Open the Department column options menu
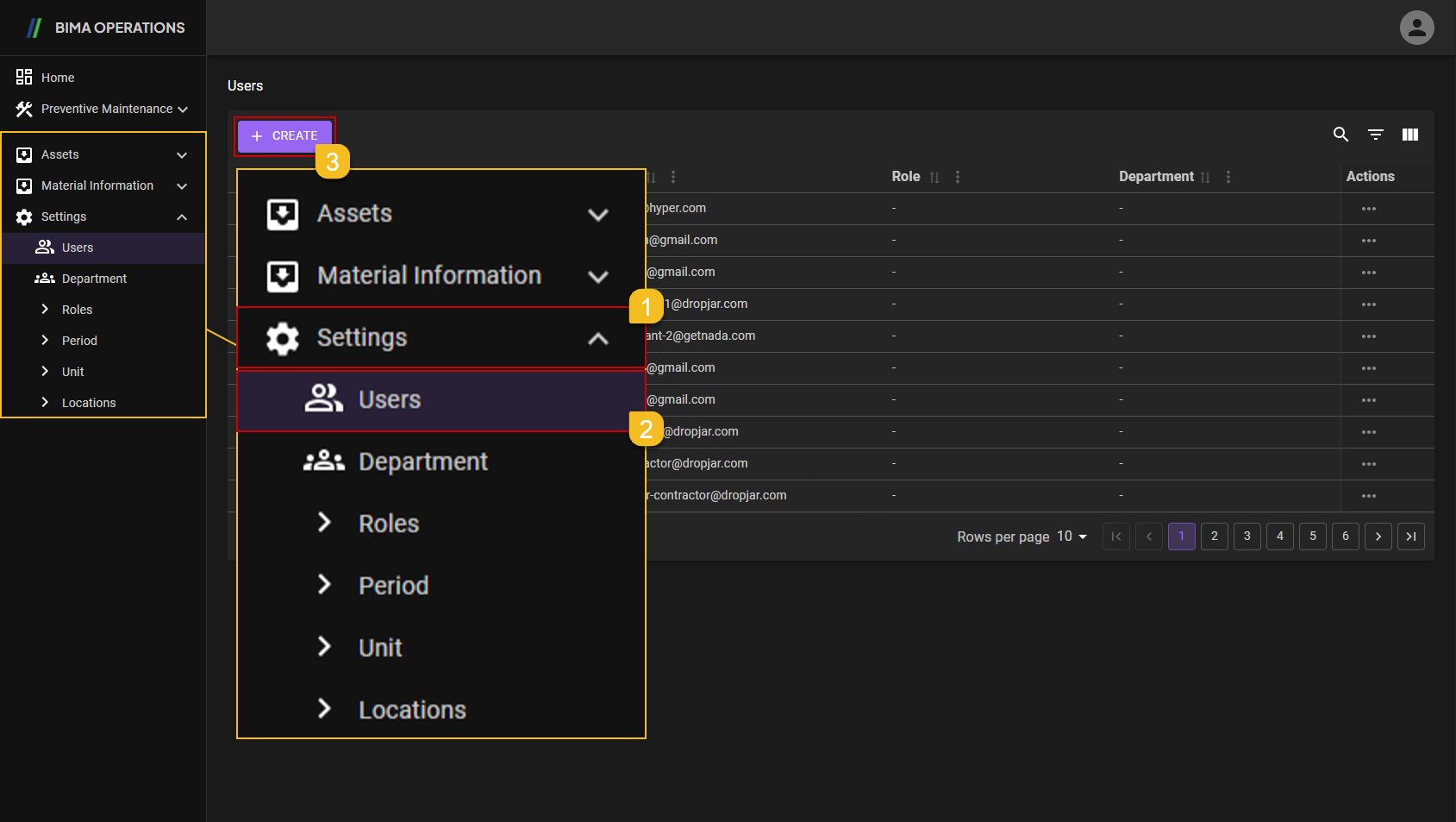1456x822 pixels. (x=1228, y=177)
